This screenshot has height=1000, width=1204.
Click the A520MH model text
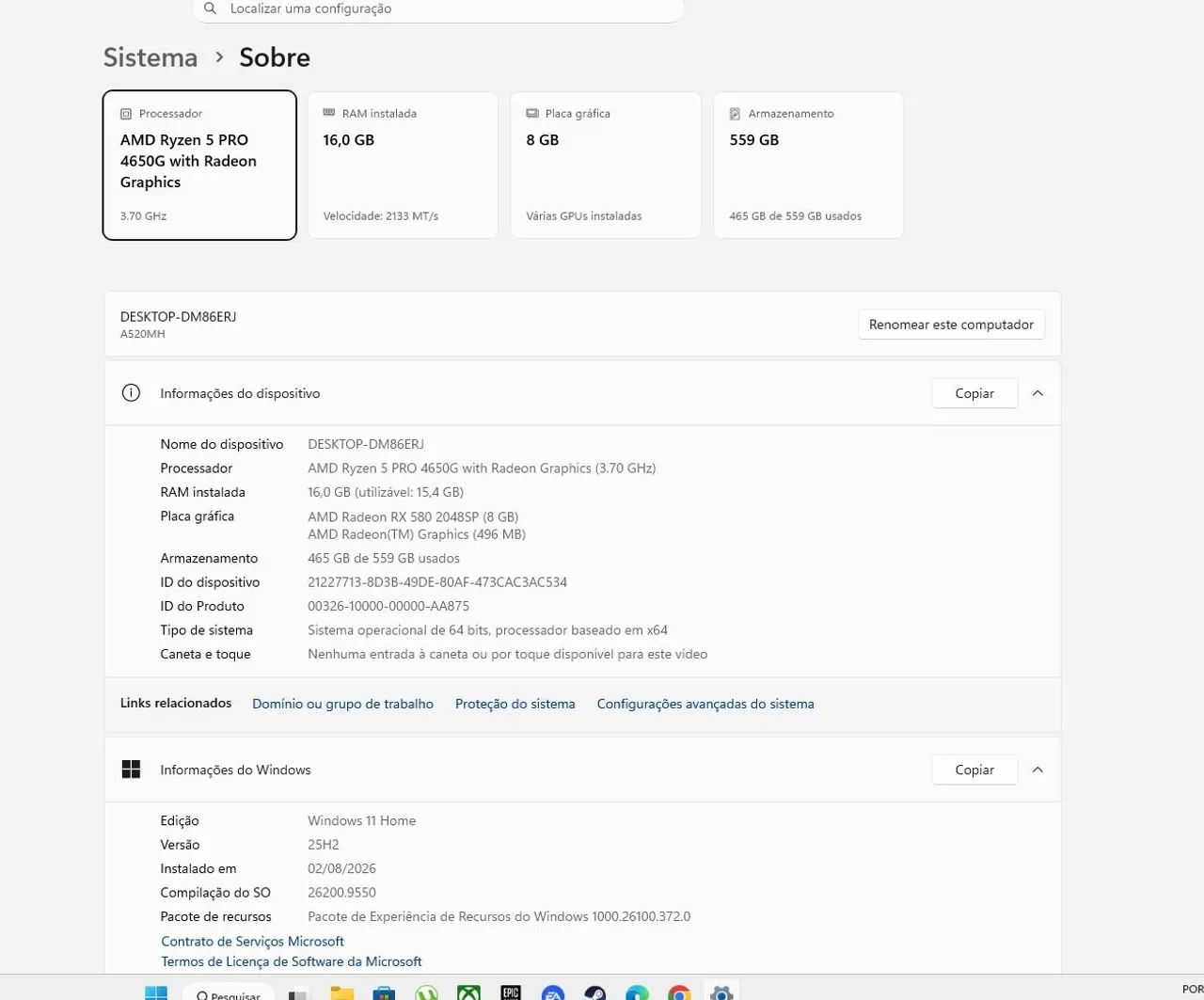click(143, 334)
